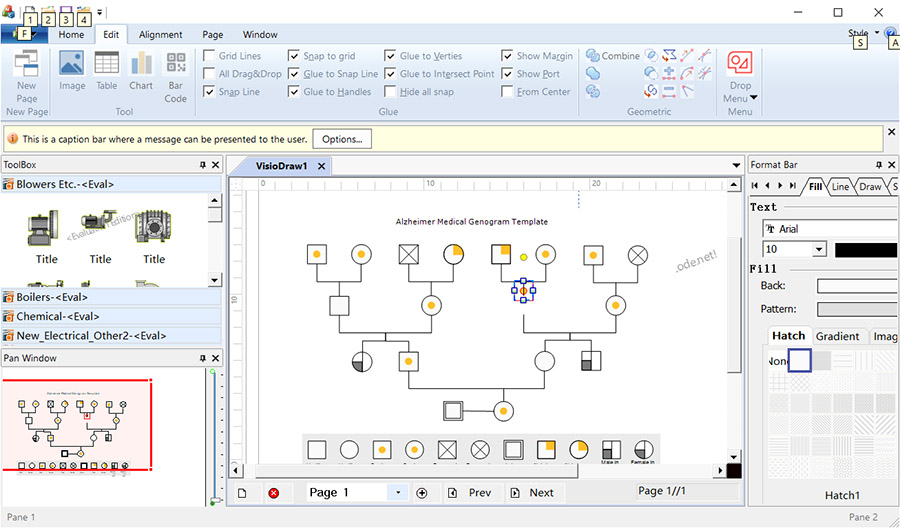Click the New Page icon
Screen dimensions: 900x528
pos(26,63)
